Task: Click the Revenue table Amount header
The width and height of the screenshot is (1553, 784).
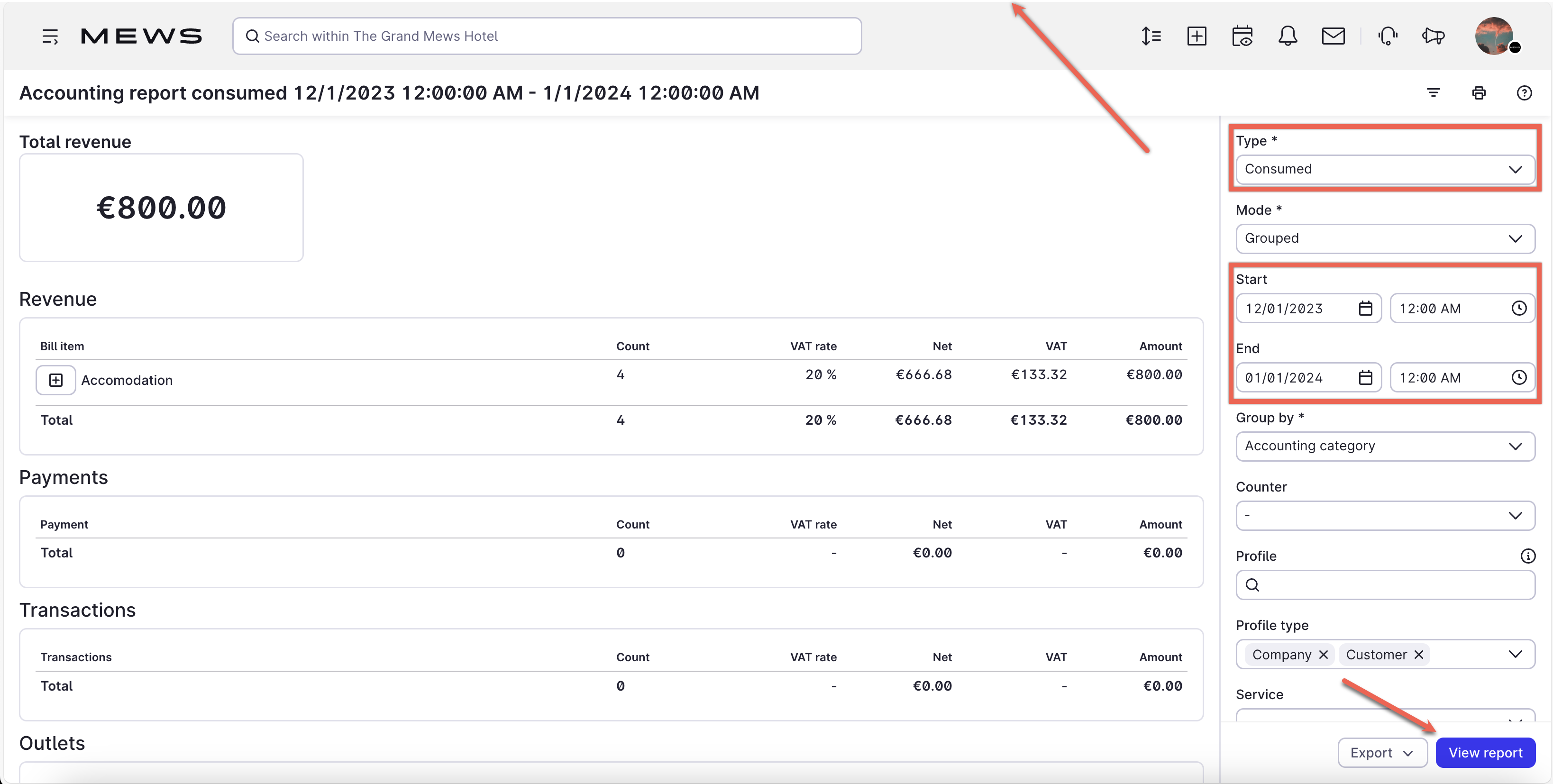Action: coord(1160,346)
